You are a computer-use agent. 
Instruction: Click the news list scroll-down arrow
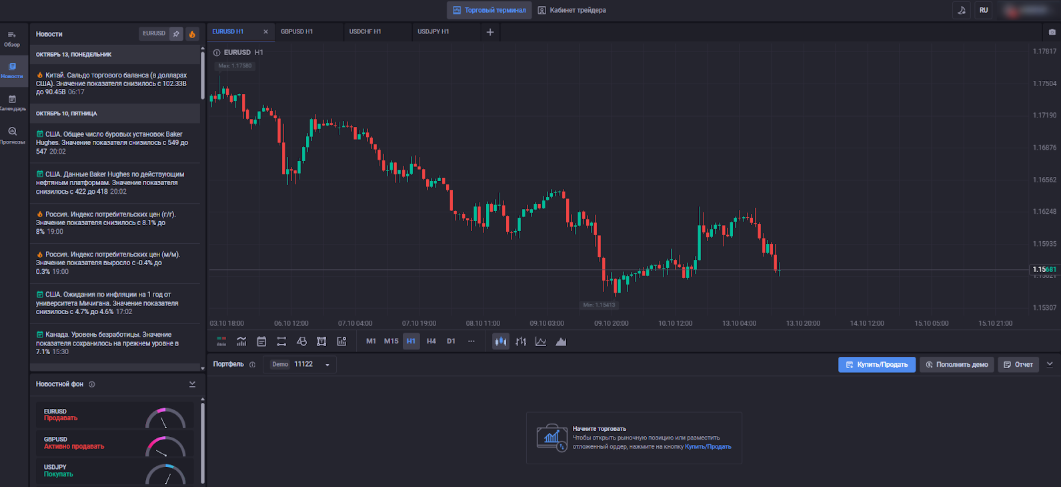pos(202,369)
